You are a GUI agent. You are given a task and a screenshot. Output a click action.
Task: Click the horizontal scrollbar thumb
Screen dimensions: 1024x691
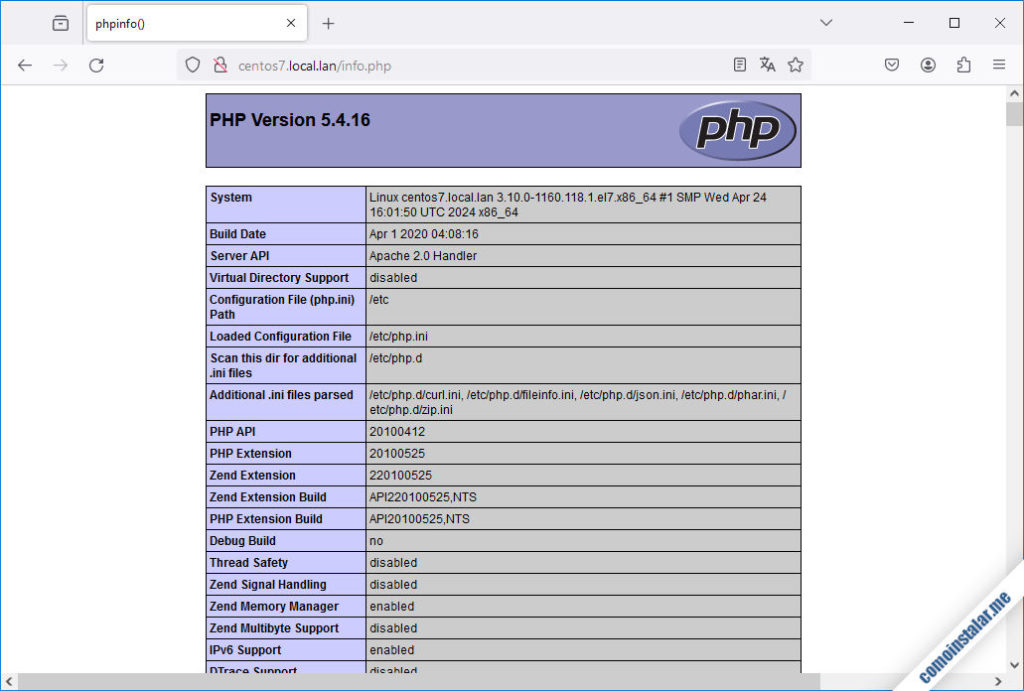tap(419, 681)
